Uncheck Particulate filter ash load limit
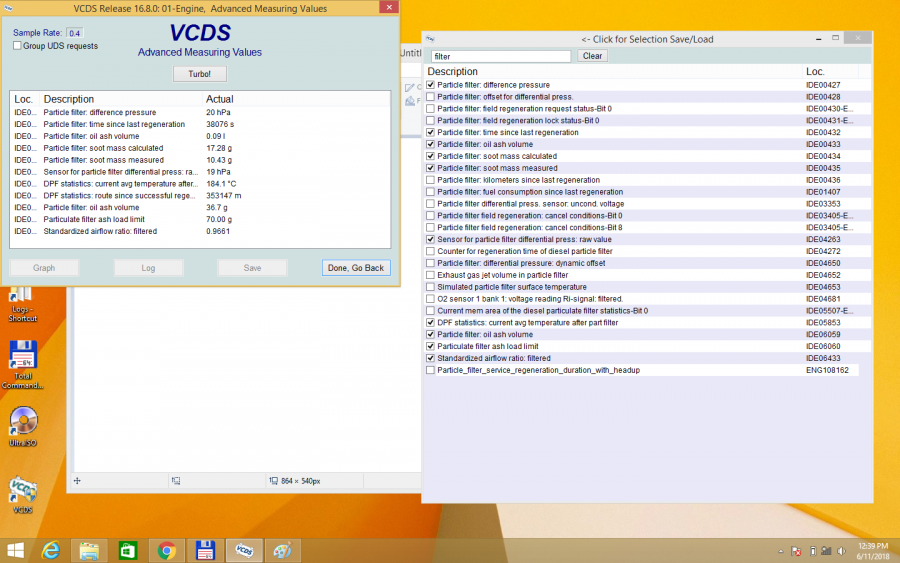The width and height of the screenshot is (900, 563). coord(430,347)
